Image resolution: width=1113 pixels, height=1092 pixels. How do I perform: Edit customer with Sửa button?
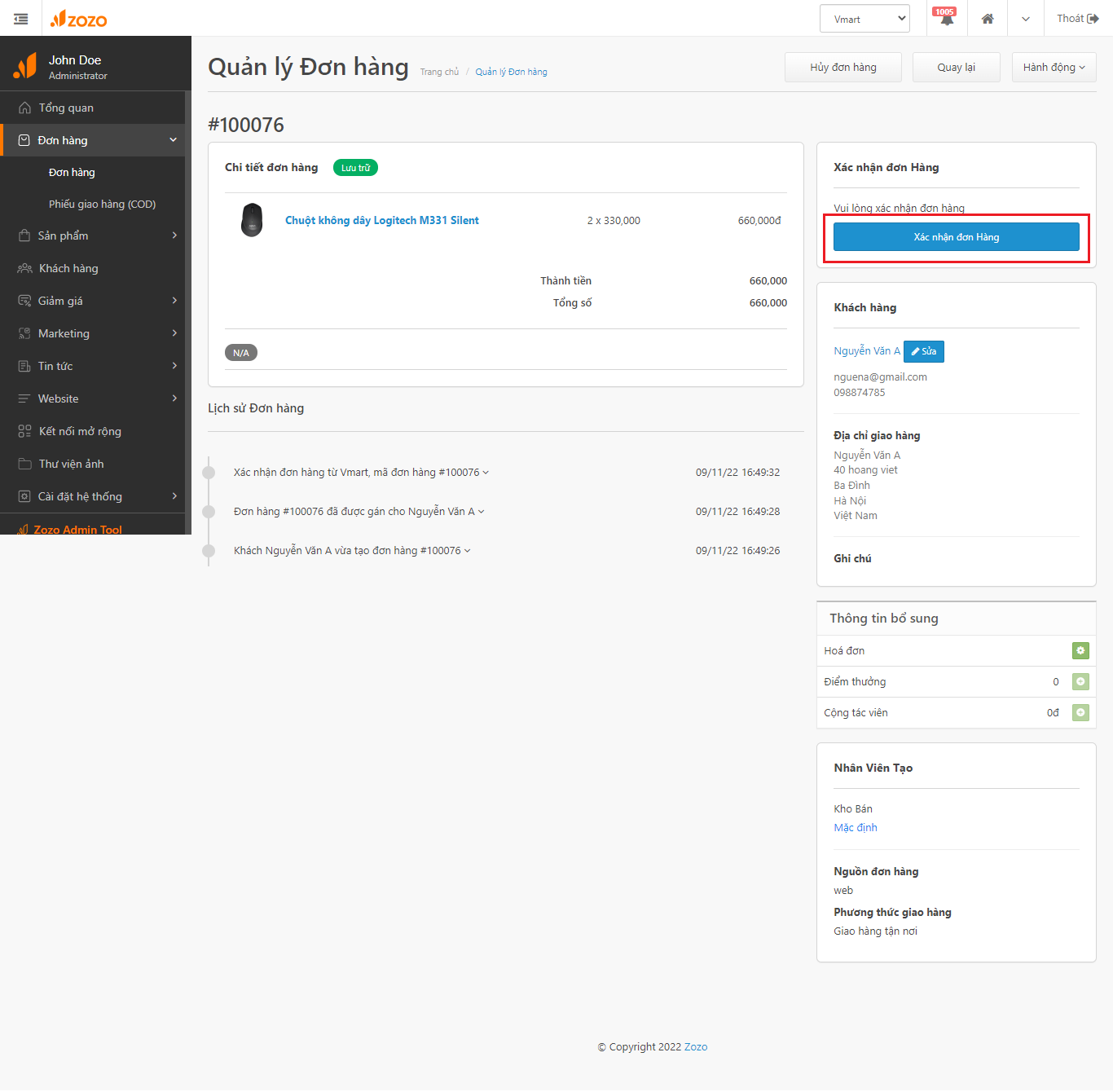tap(924, 351)
